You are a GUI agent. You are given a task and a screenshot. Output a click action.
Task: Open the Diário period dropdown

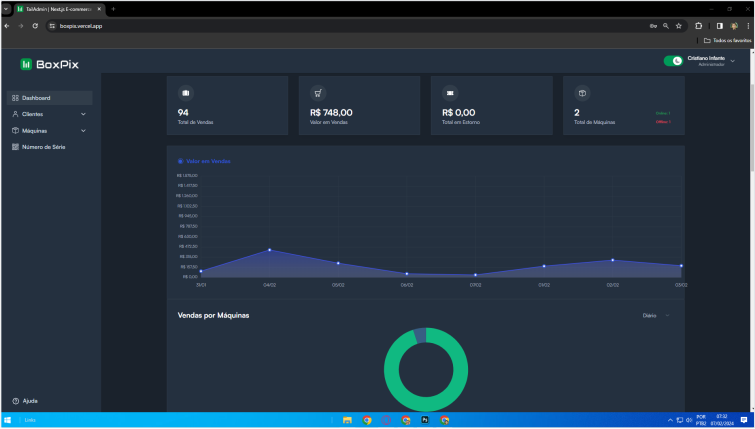[x=655, y=315]
